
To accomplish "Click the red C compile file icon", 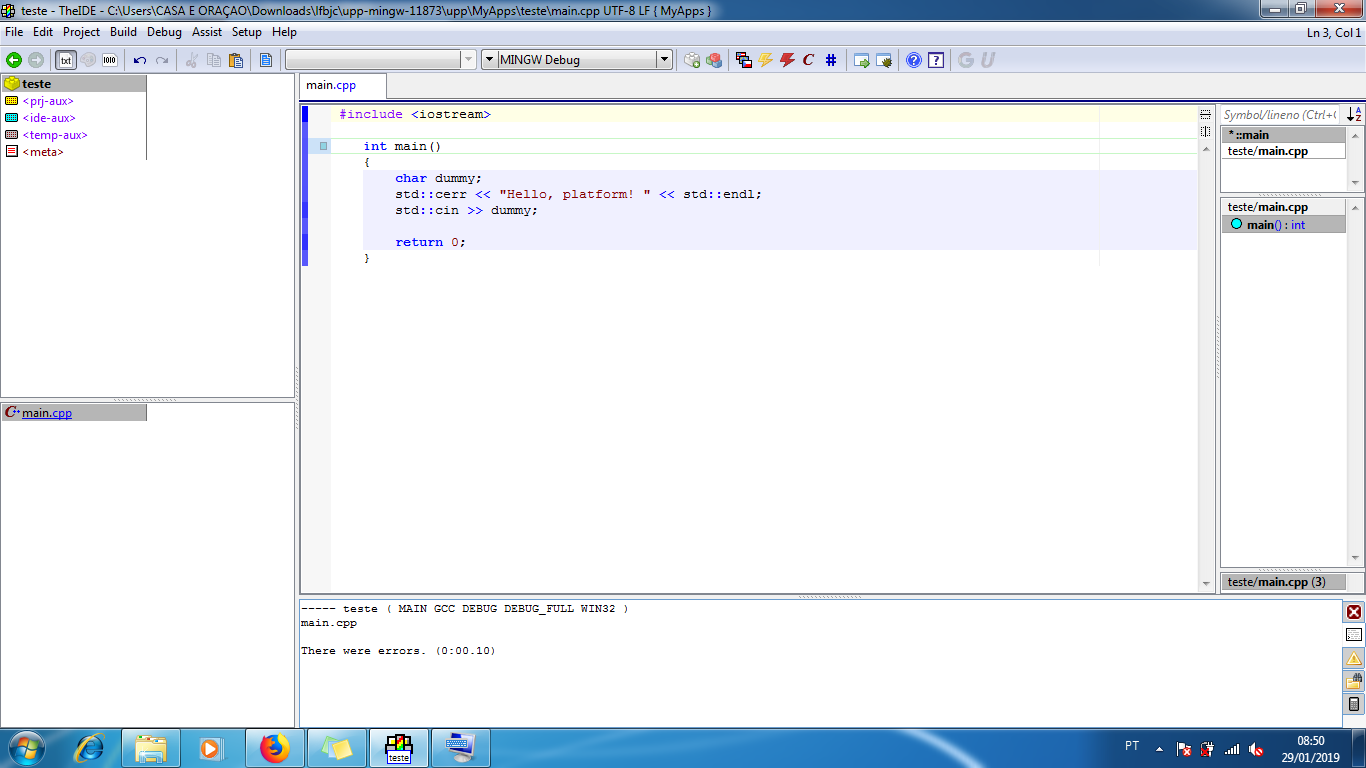I will click(808, 60).
